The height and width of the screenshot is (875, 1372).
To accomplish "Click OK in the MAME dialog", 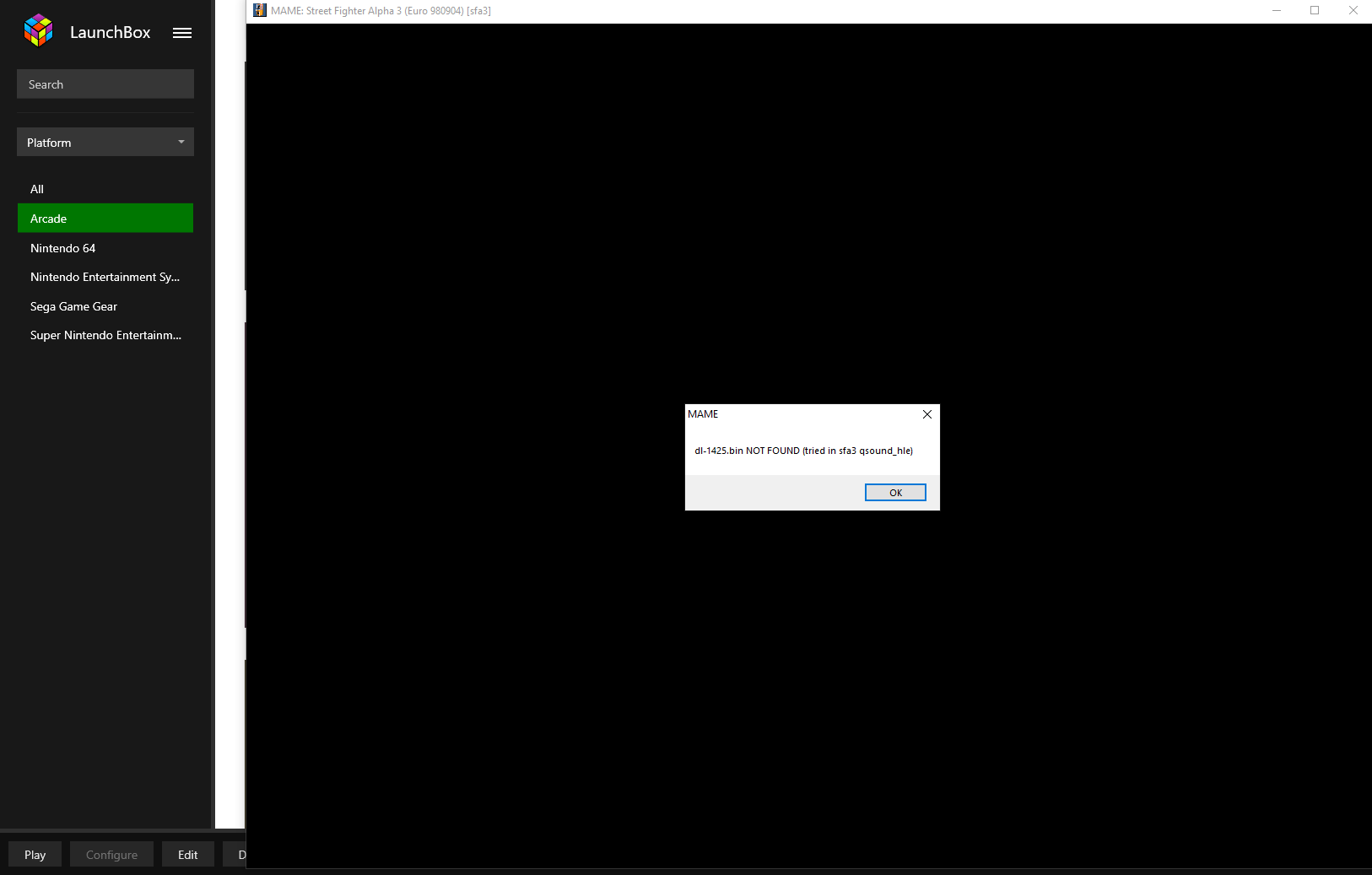I will tap(895, 493).
